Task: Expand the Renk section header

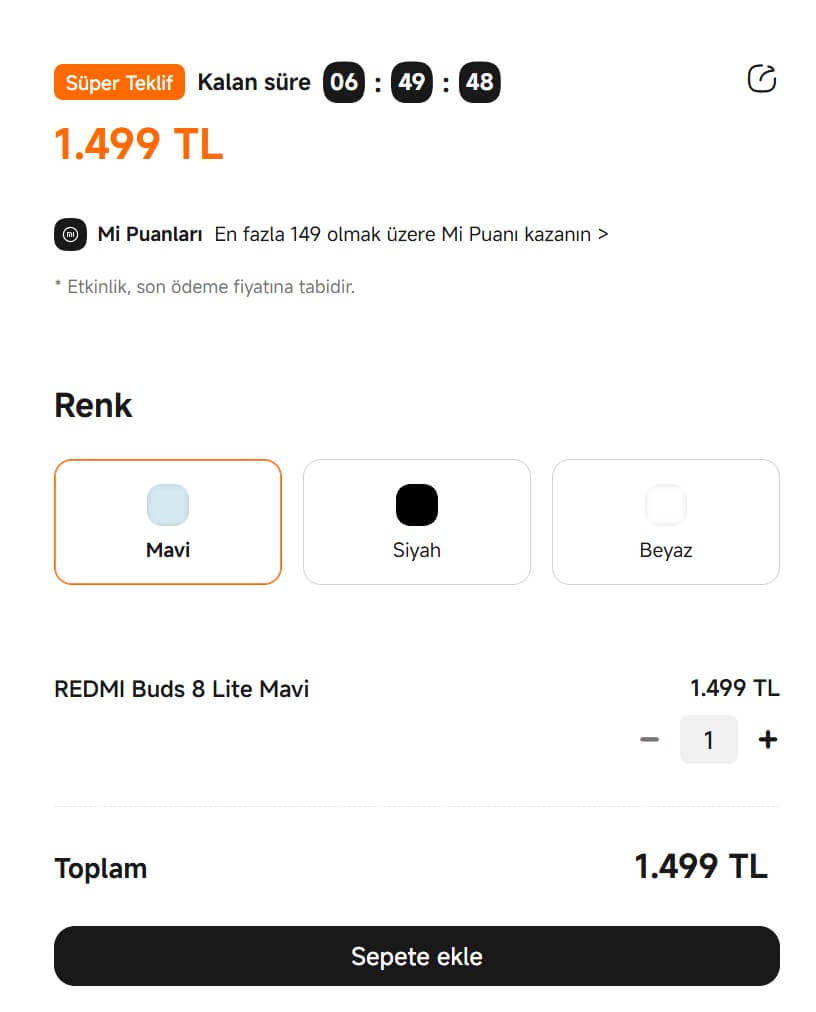Action: [93, 405]
